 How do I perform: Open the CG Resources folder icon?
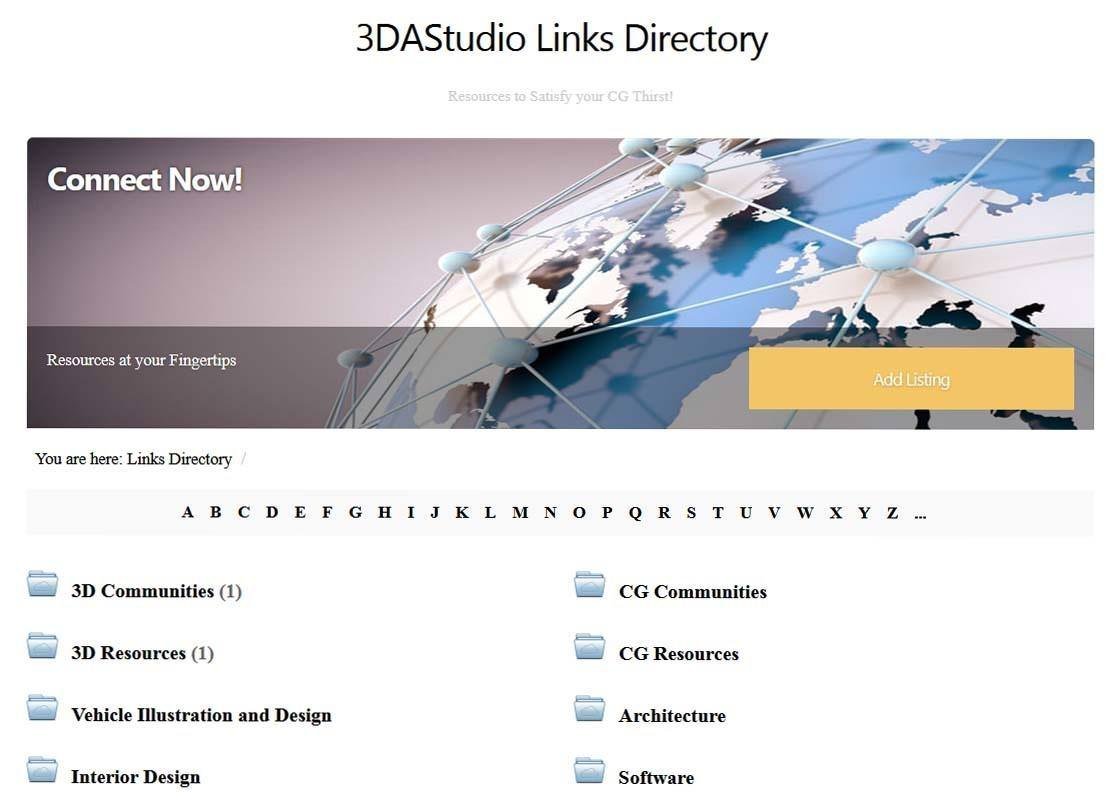pos(588,646)
